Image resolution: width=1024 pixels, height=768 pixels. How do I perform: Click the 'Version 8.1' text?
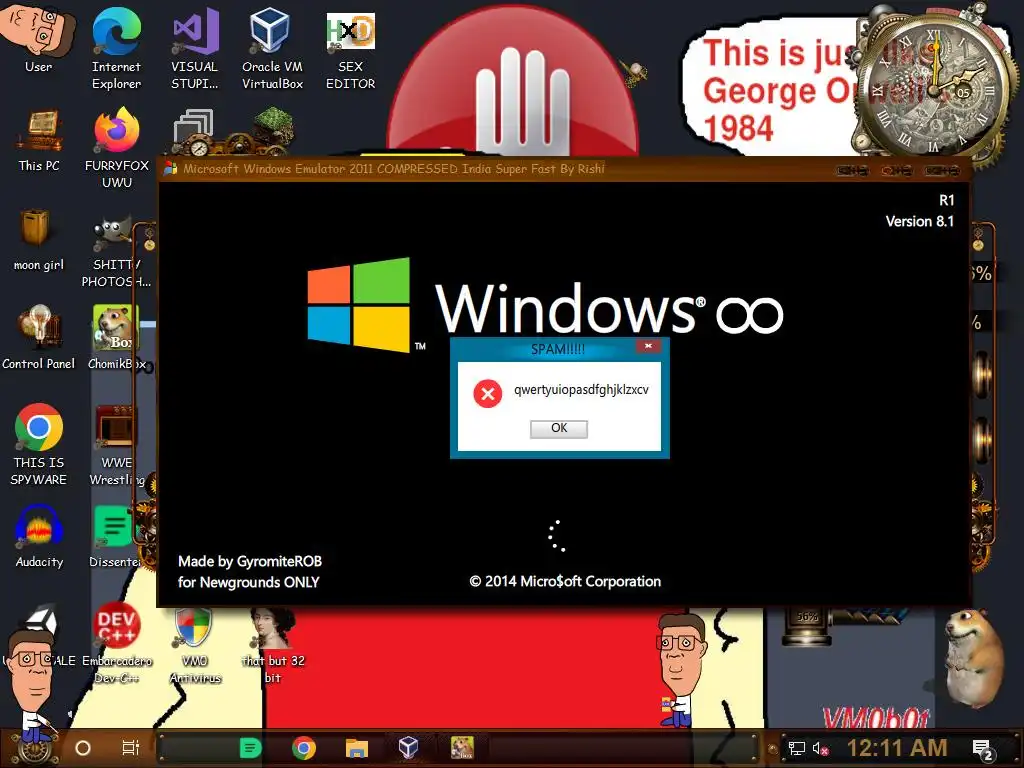[920, 221]
